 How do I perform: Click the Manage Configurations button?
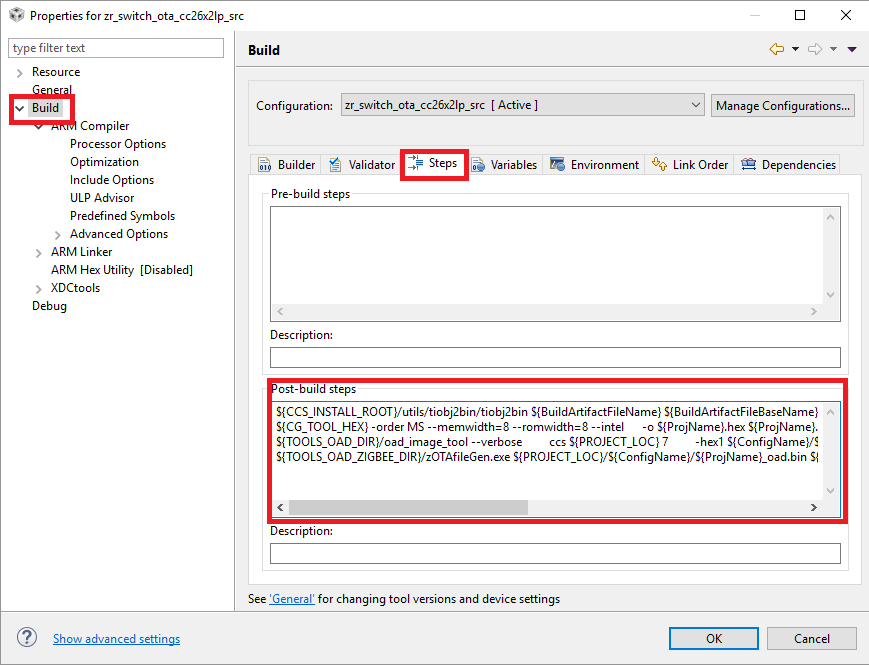coord(783,105)
